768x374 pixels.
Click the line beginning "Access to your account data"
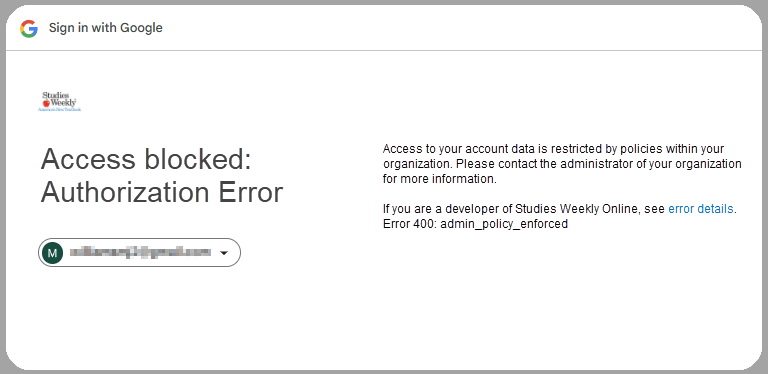(x=553, y=149)
